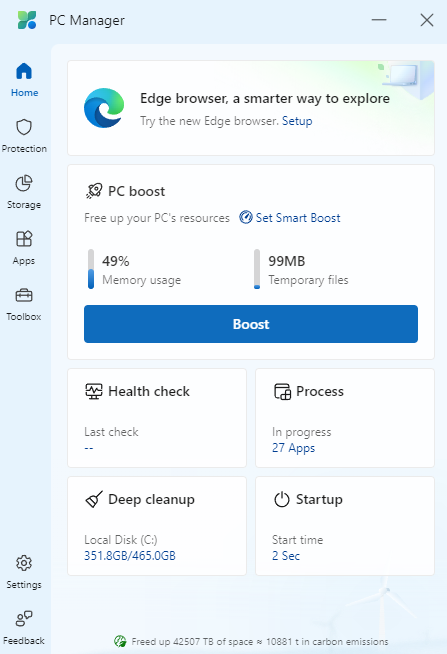Click the Startup power icon

click(x=282, y=499)
